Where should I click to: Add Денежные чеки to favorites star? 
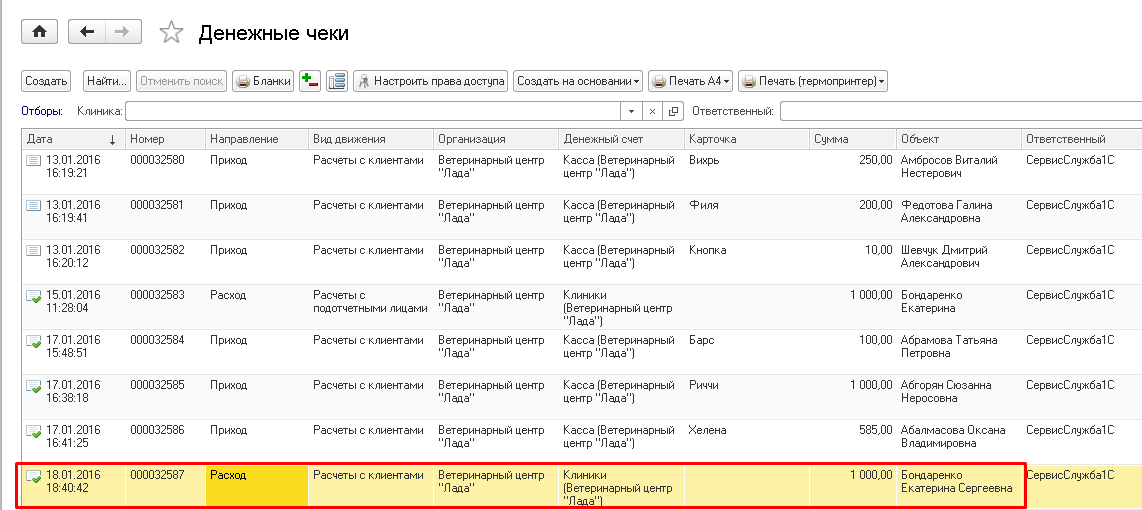172,33
